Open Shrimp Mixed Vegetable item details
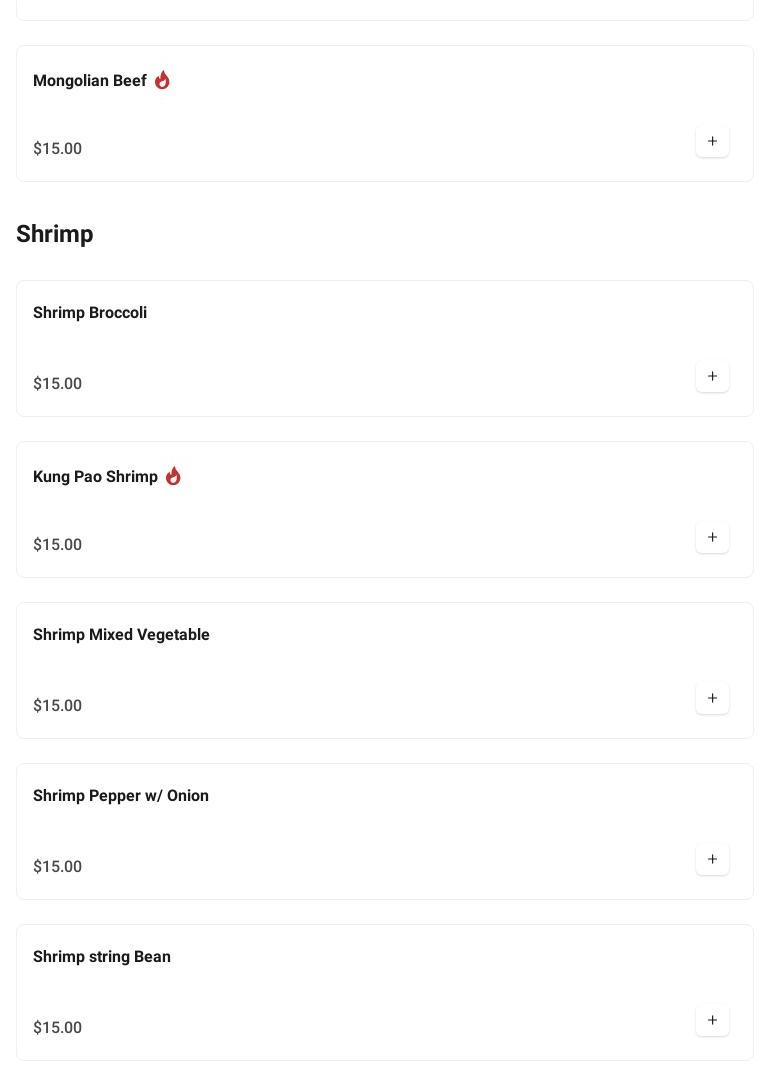The width and height of the screenshot is (770, 1091). click(x=121, y=635)
